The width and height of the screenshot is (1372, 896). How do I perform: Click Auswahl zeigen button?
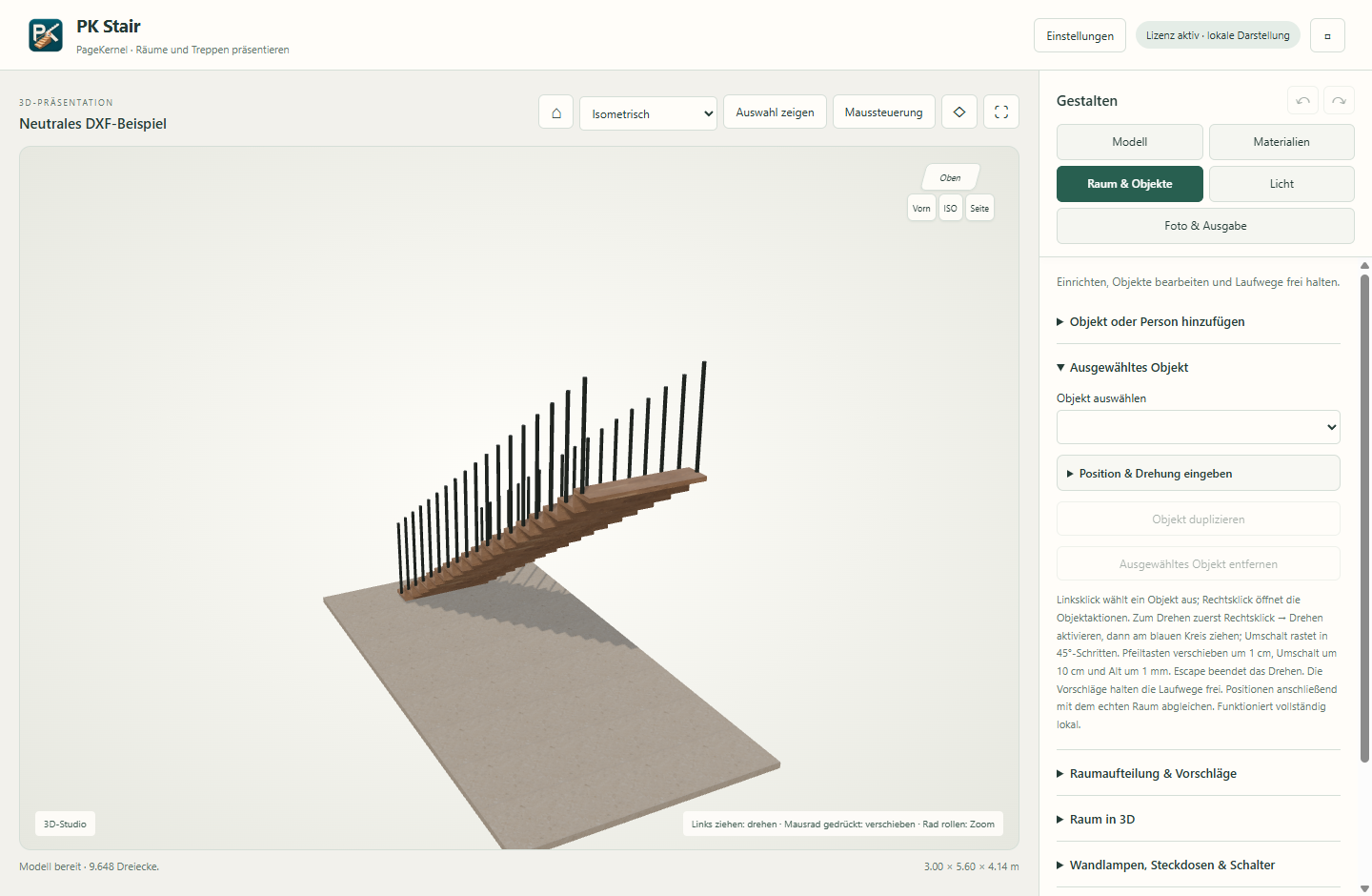pos(775,112)
